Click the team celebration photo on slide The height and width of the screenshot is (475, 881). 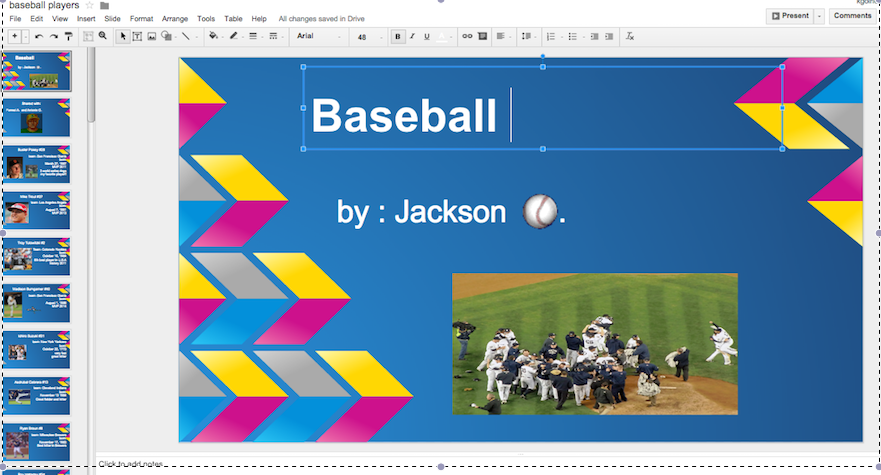595,344
